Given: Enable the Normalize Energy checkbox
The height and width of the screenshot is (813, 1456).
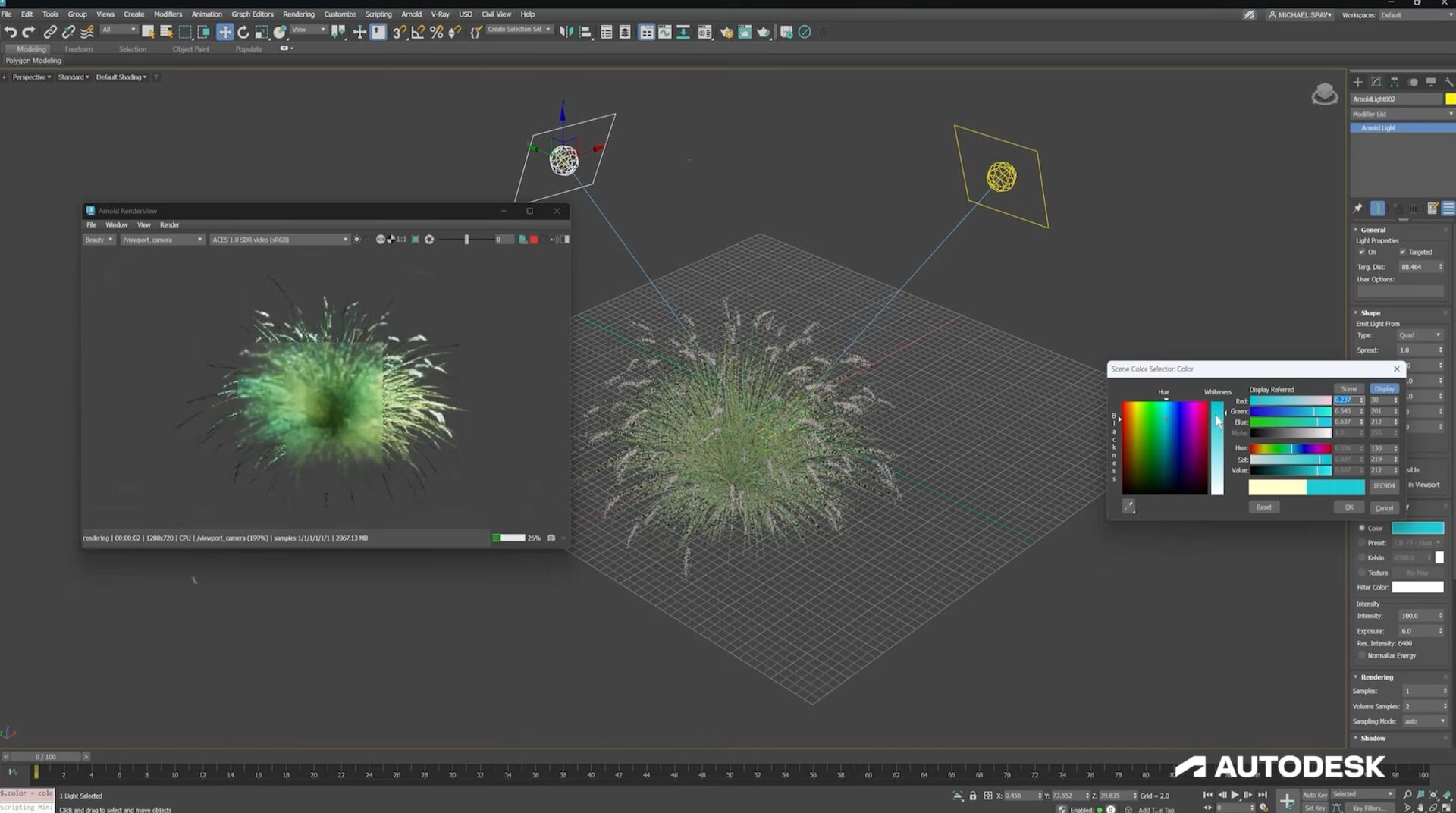Looking at the screenshot, I should tap(1362, 655).
